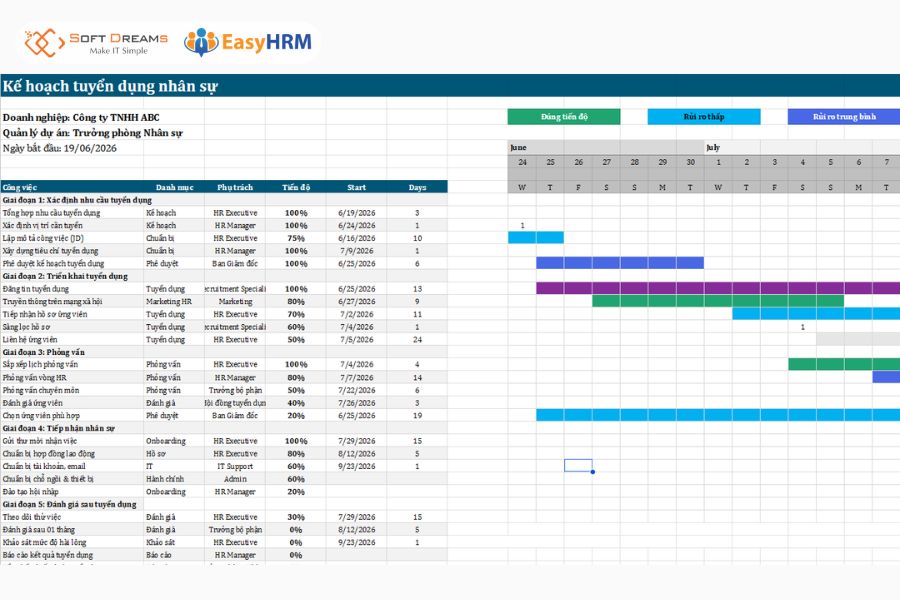
Task: Select the '6/16/2026' start date cell
Action: [356, 238]
